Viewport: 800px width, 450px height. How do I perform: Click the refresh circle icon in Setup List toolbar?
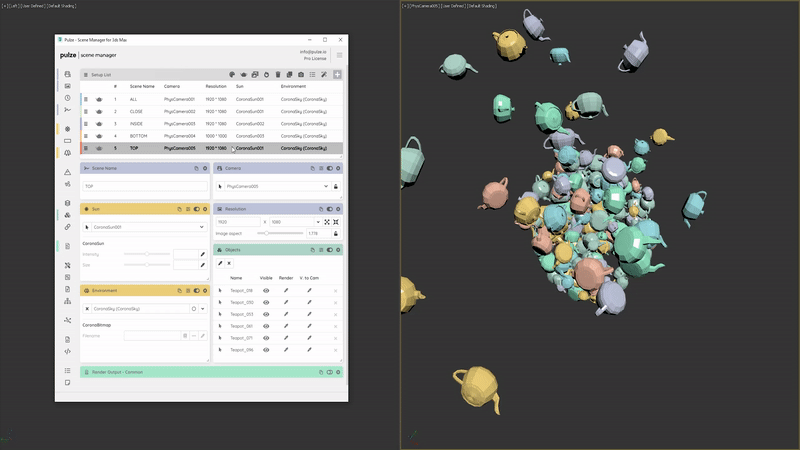tap(266, 74)
